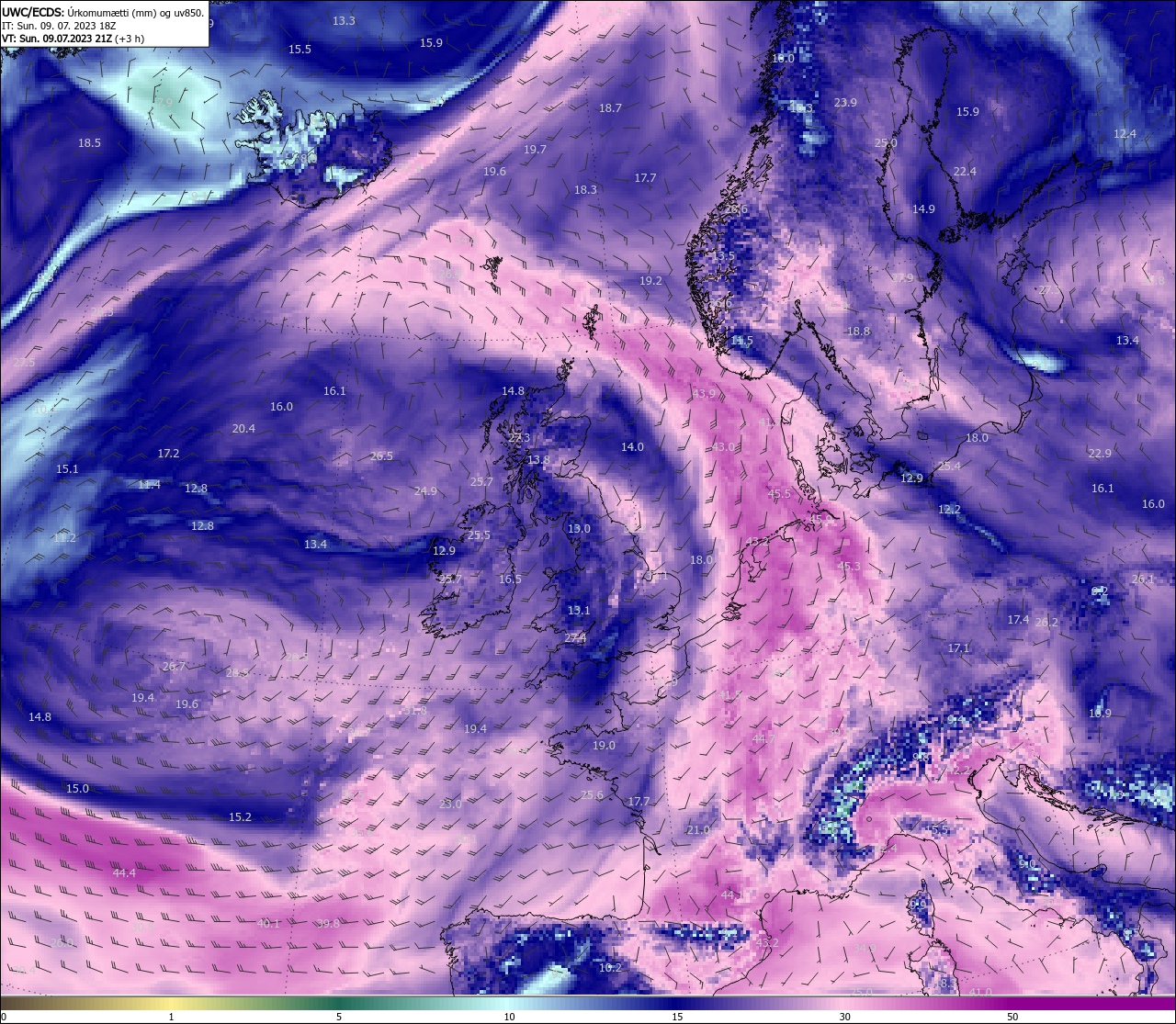Click the legend label "5"
This screenshot has height=1024, width=1176.
coord(339,1017)
